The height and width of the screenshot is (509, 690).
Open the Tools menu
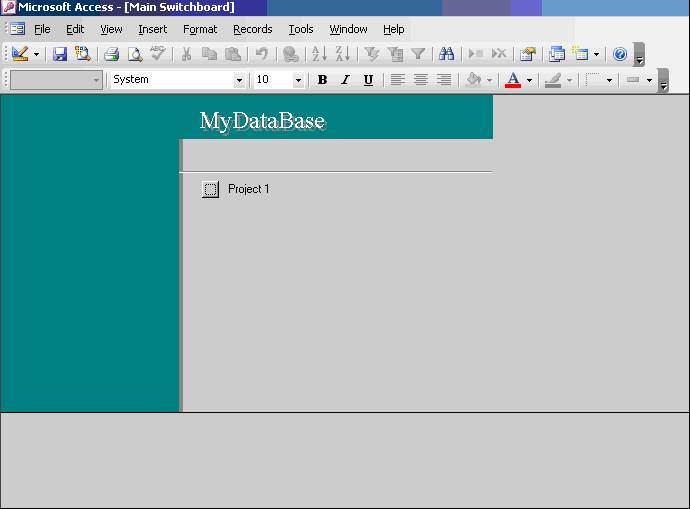(301, 29)
